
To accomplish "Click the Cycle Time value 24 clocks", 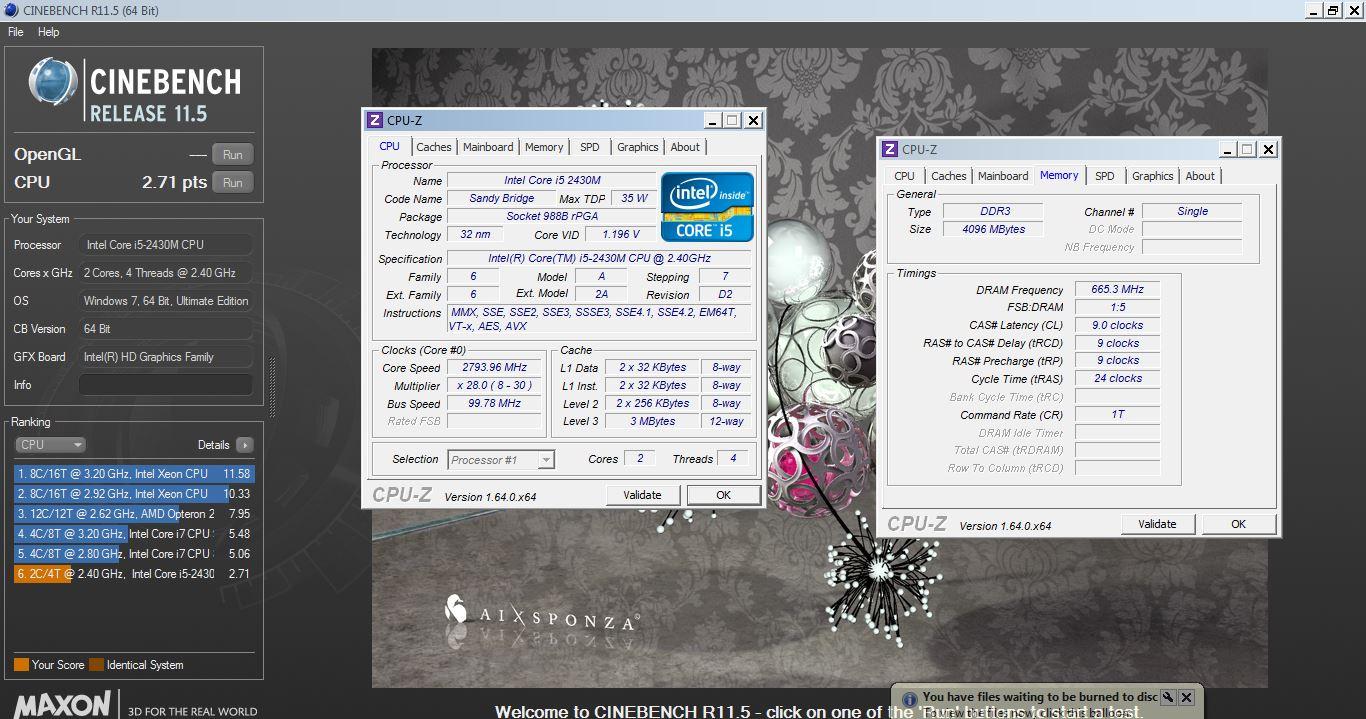I will (x=1117, y=379).
